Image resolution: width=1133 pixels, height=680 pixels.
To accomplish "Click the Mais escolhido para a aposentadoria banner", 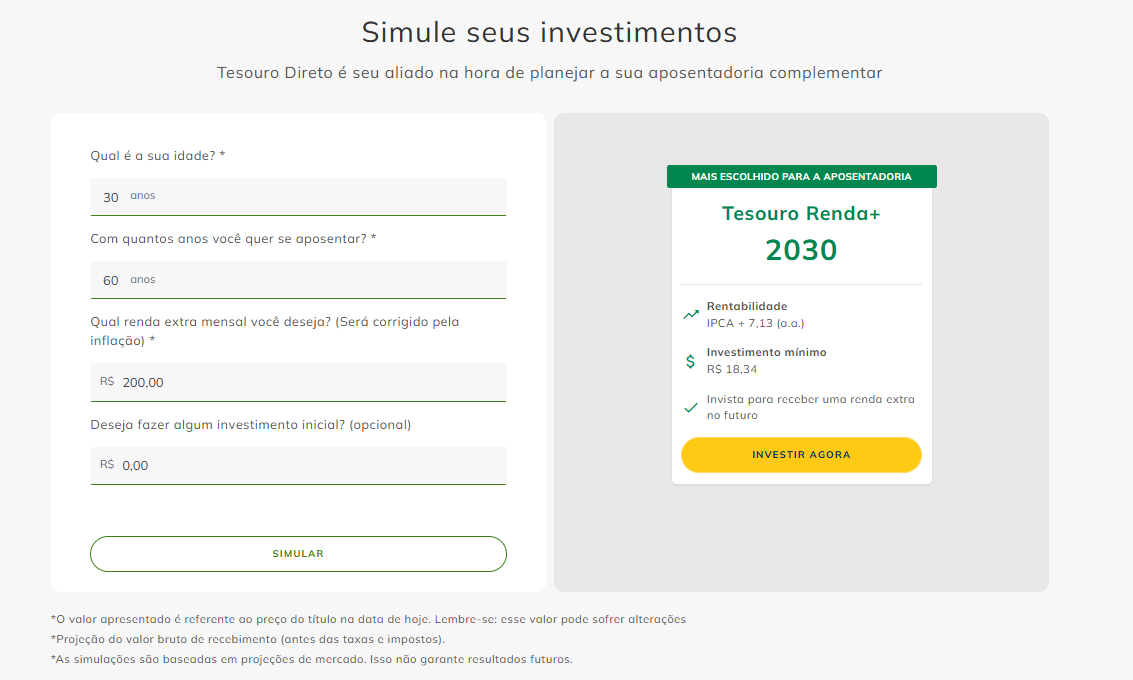I will pos(801,176).
